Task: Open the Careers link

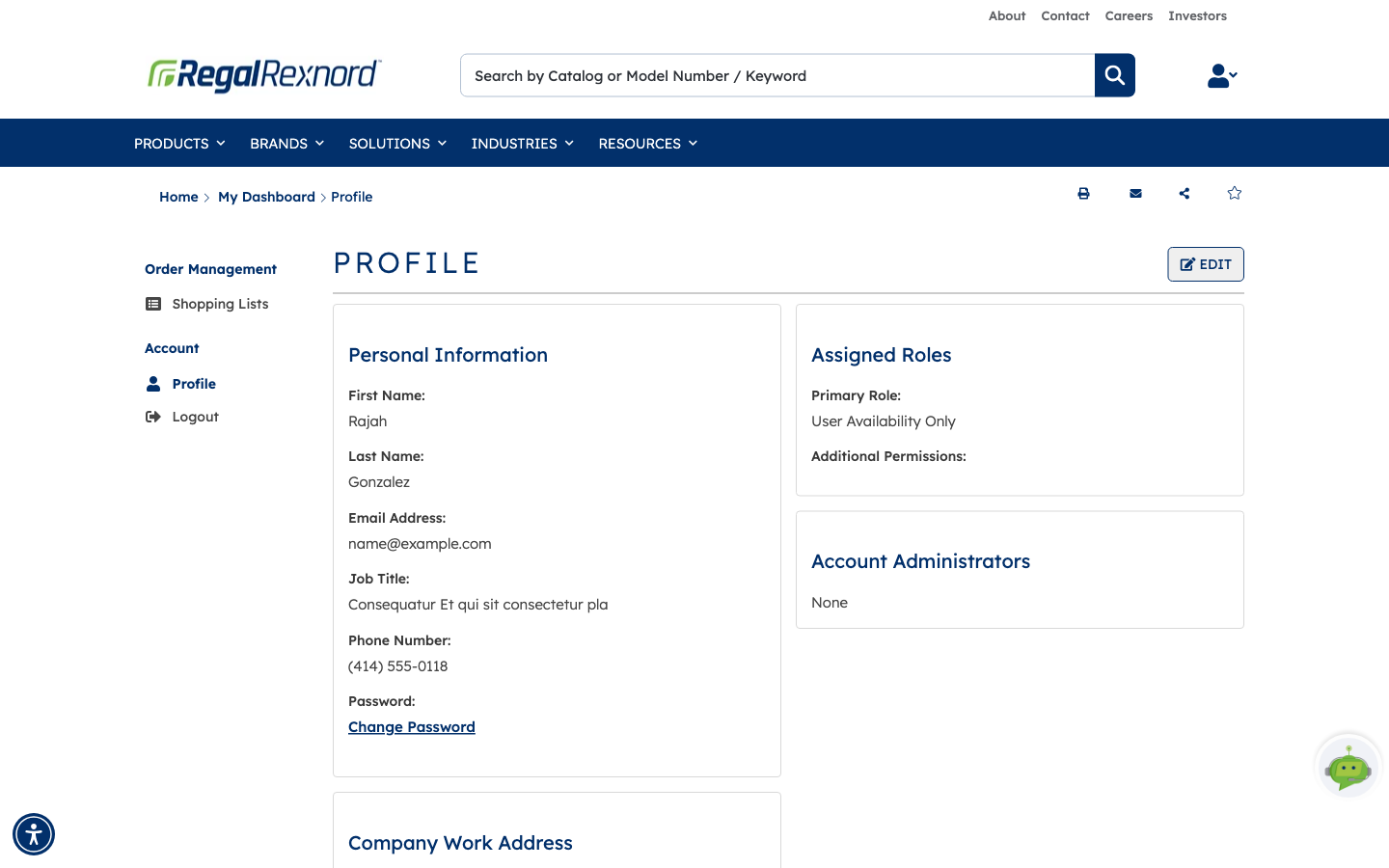Action: [1129, 15]
